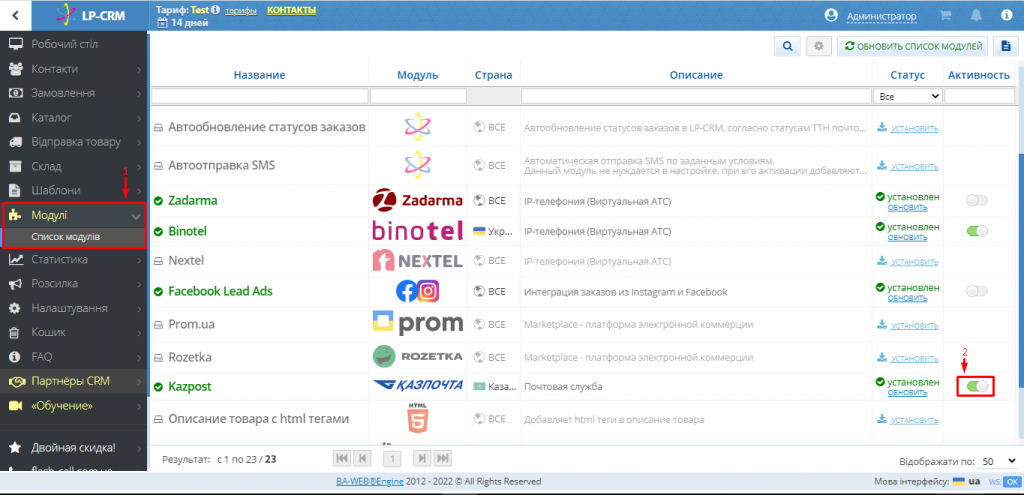Open the КОНТАКТЫ link in the header

coord(291,10)
